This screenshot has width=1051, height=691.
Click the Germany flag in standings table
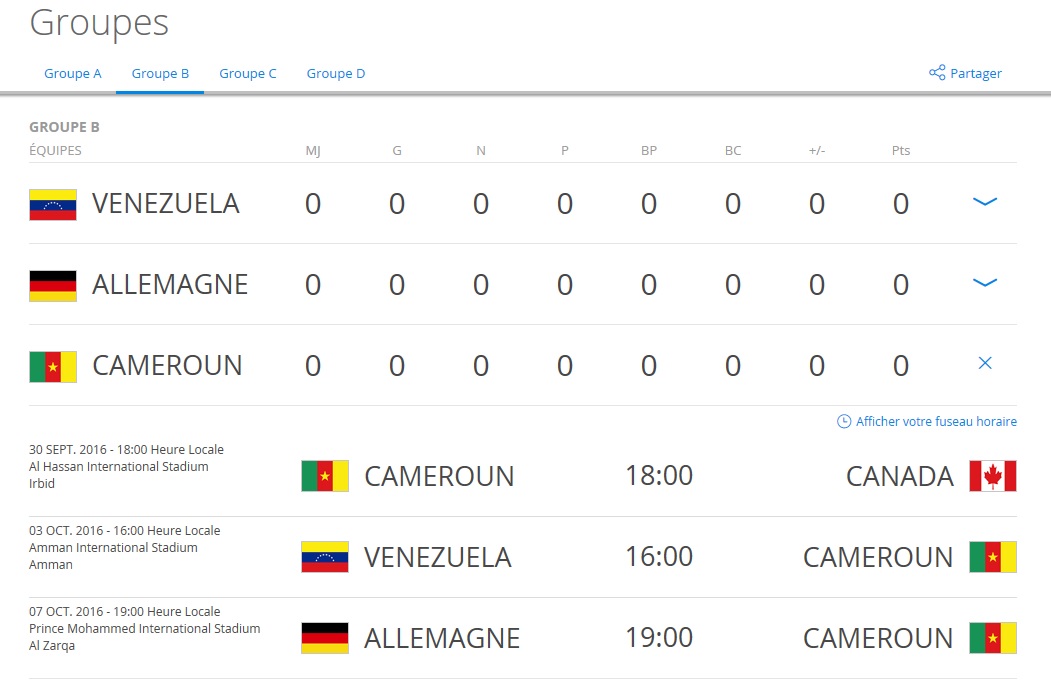[53, 285]
